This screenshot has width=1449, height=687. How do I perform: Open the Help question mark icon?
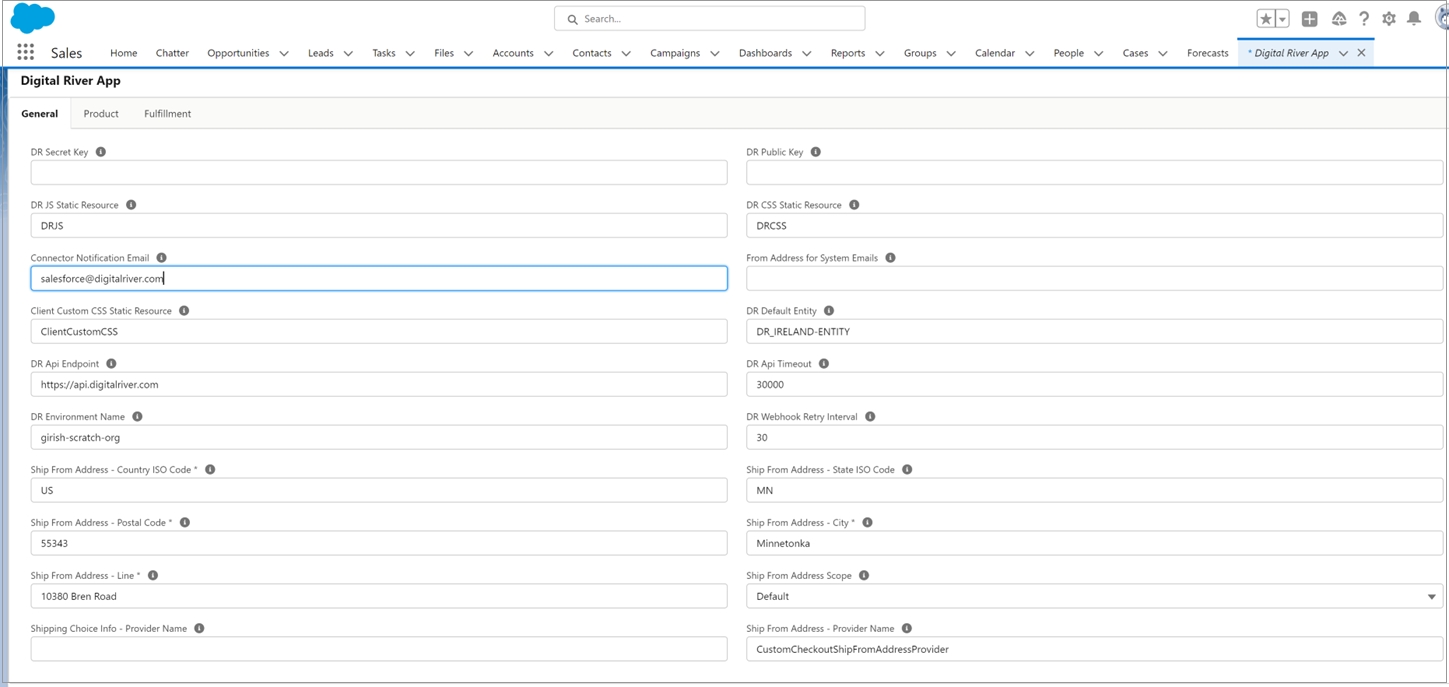[1364, 19]
